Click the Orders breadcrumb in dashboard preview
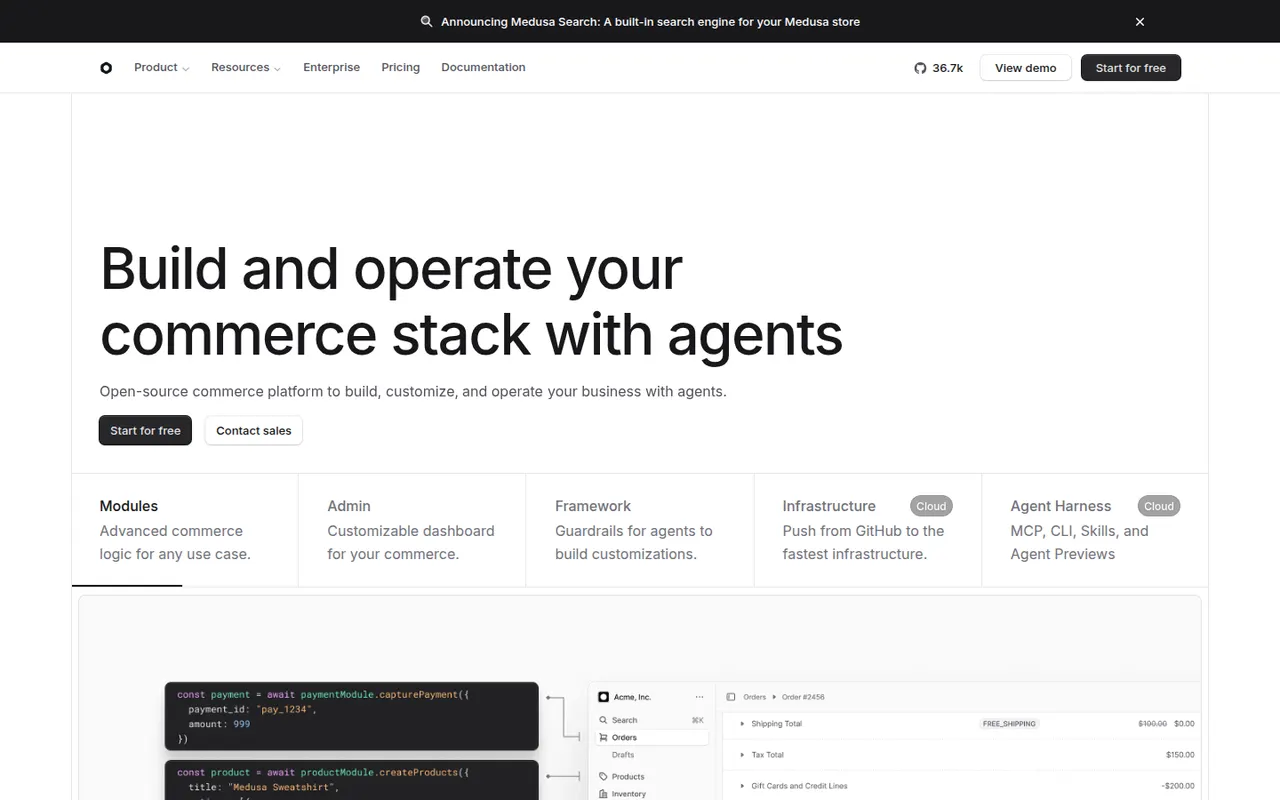Image resolution: width=1280 pixels, height=800 pixels. tap(754, 697)
